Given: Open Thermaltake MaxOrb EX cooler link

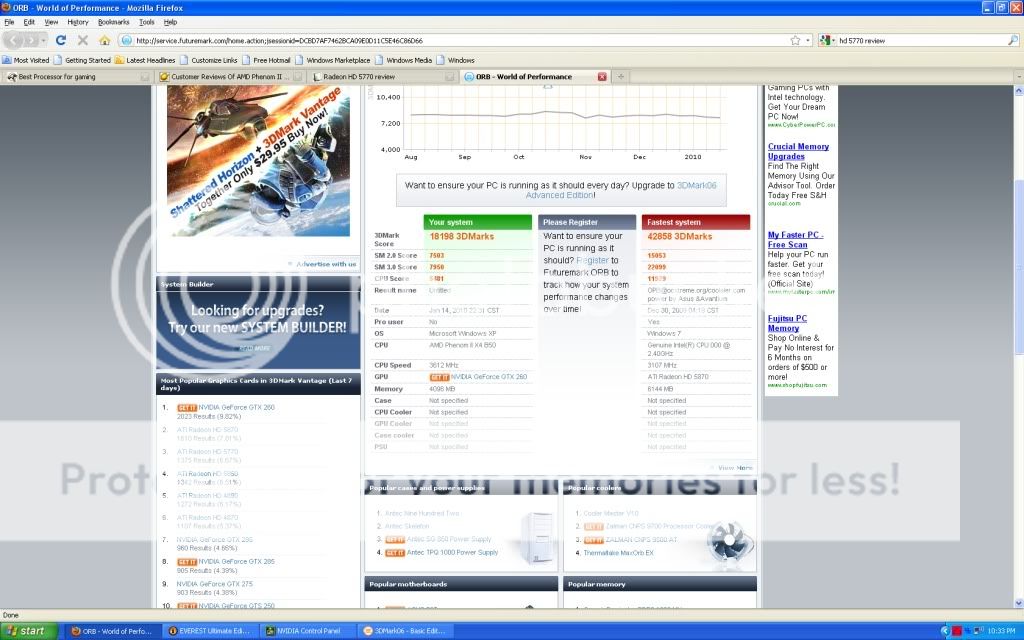Looking at the screenshot, I should coord(618,553).
